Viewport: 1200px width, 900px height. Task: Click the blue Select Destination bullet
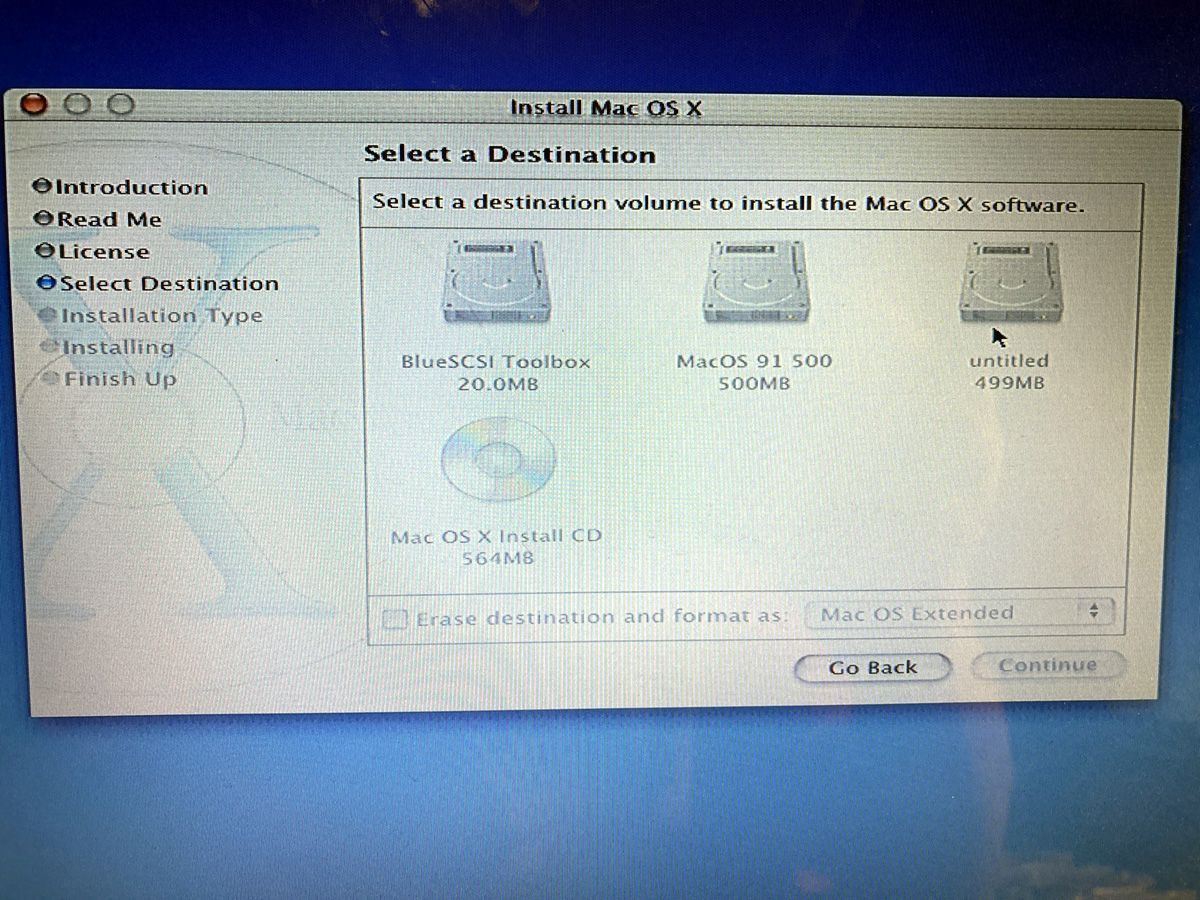(x=47, y=284)
